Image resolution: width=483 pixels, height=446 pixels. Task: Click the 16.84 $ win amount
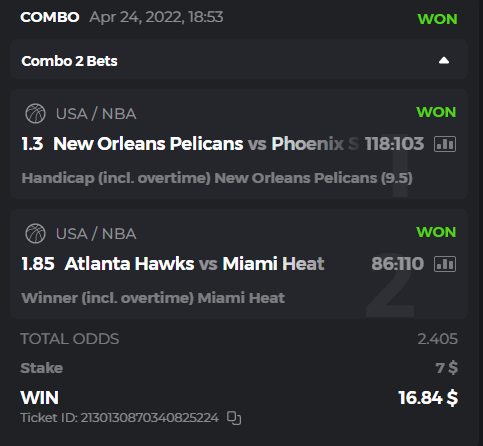(428, 398)
